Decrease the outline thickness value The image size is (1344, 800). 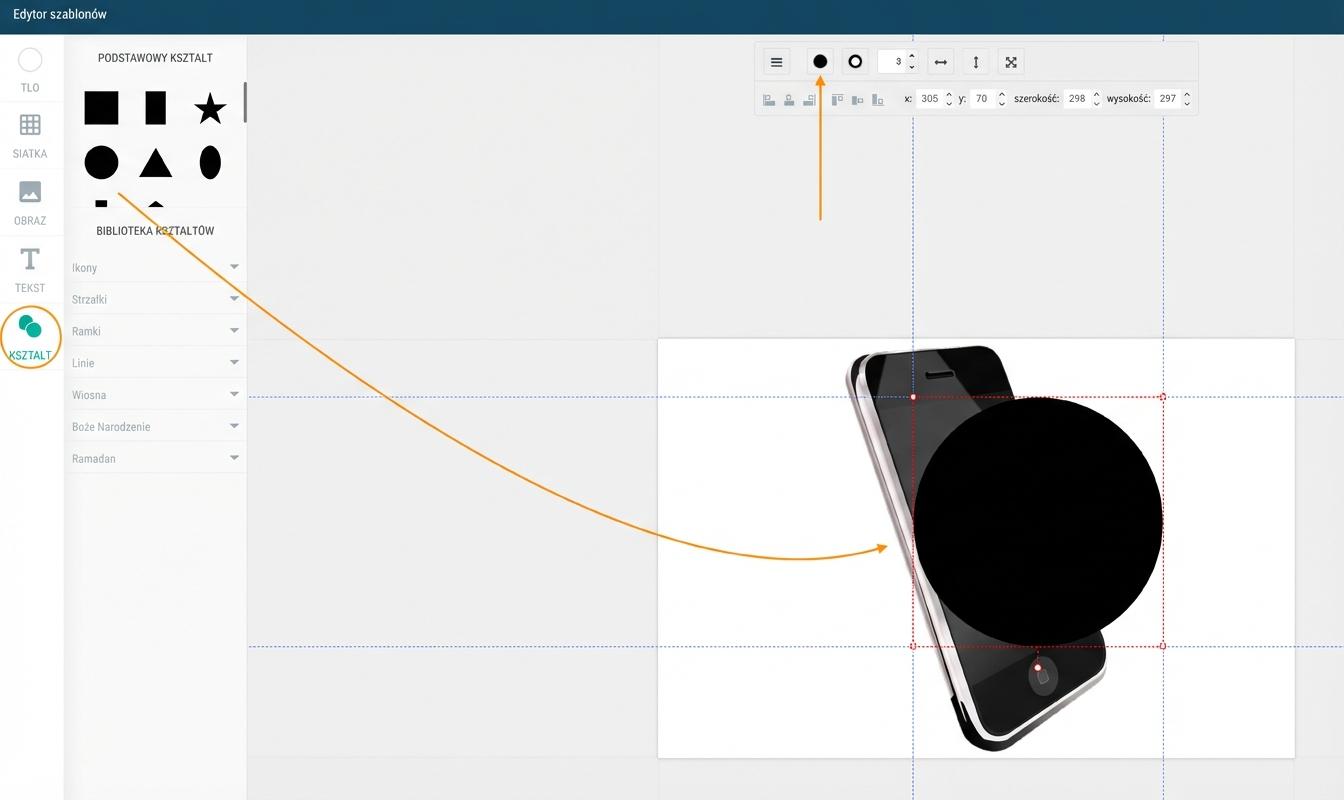coord(912,67)
